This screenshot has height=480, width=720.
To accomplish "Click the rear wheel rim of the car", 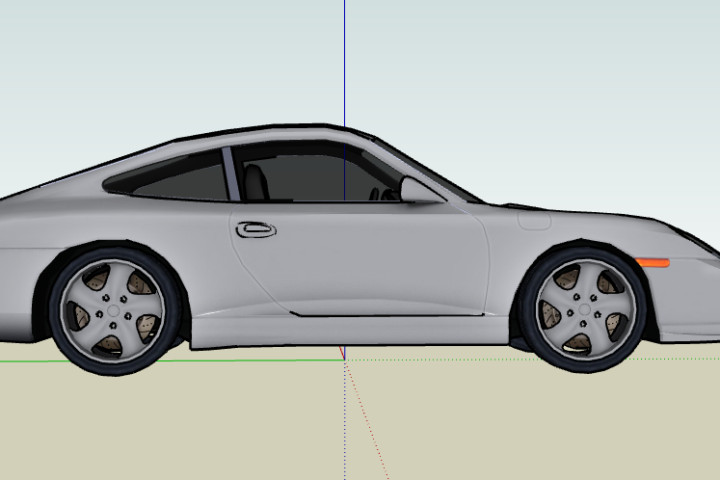I will 113,311.
